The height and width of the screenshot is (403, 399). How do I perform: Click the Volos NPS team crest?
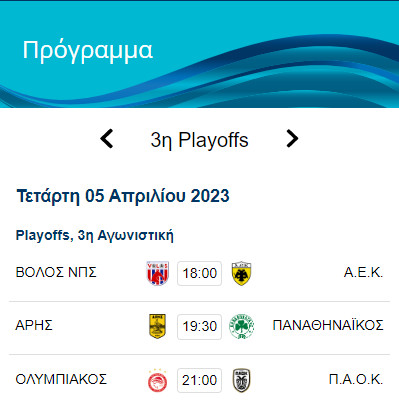point(158,273)
